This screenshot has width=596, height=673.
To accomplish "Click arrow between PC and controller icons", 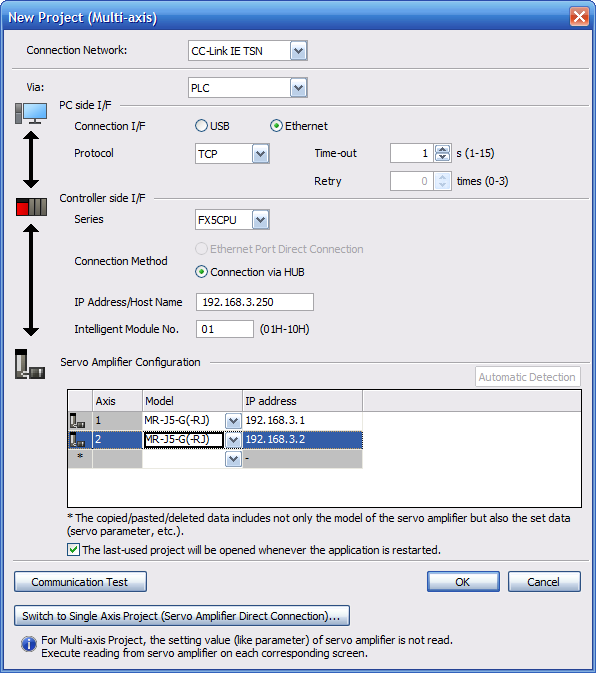I will click(x=31, y=160).
